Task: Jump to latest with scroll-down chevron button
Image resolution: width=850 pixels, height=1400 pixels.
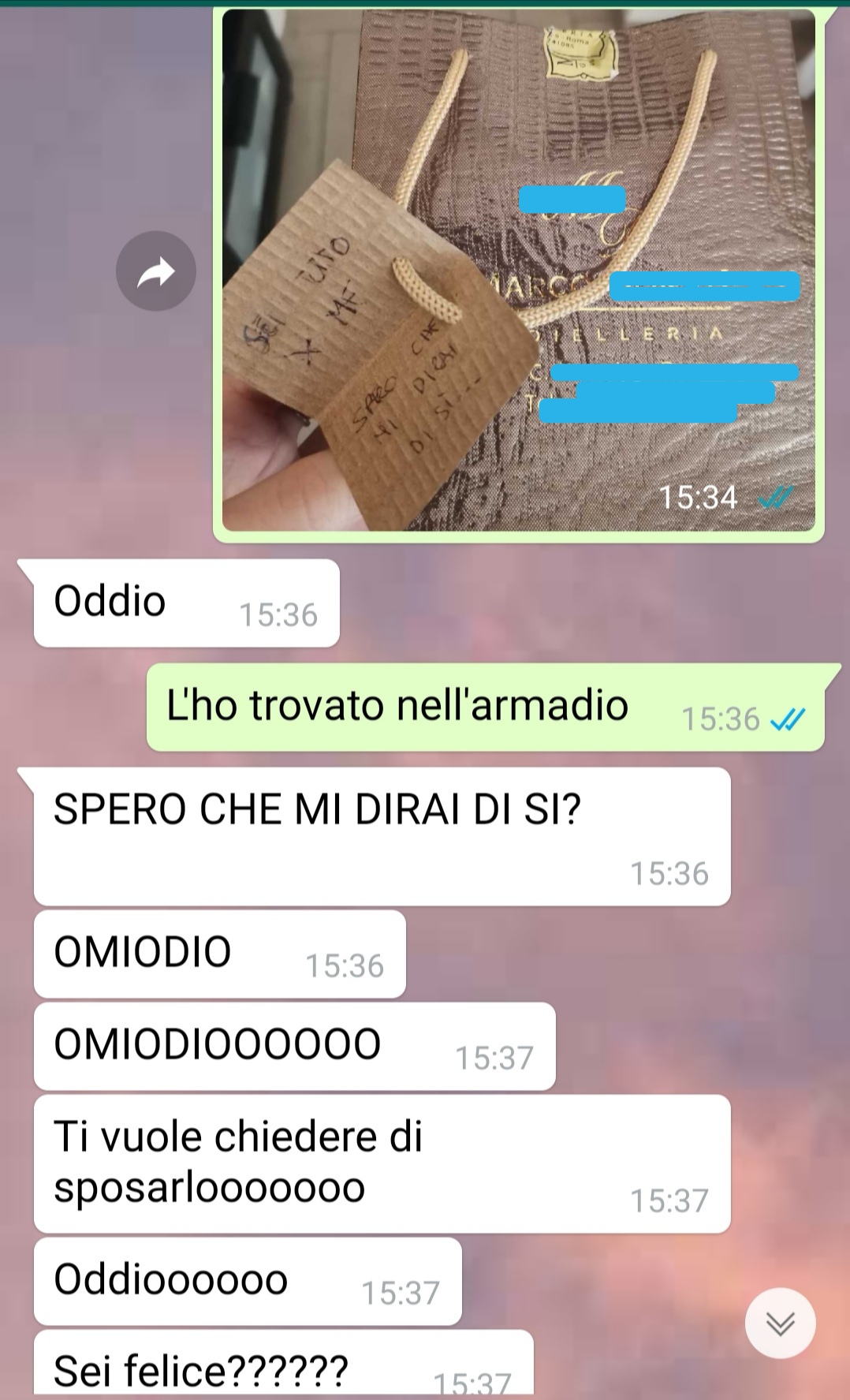Action: [781, 1323]
